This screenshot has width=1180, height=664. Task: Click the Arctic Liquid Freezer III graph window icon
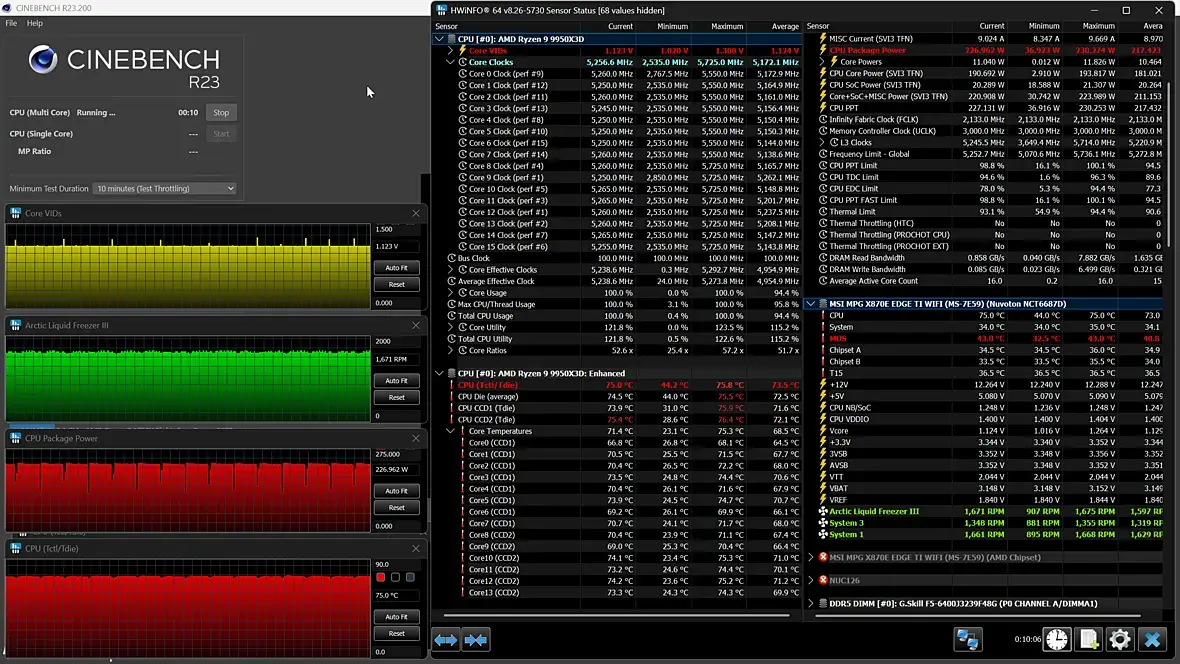point(16,325)
